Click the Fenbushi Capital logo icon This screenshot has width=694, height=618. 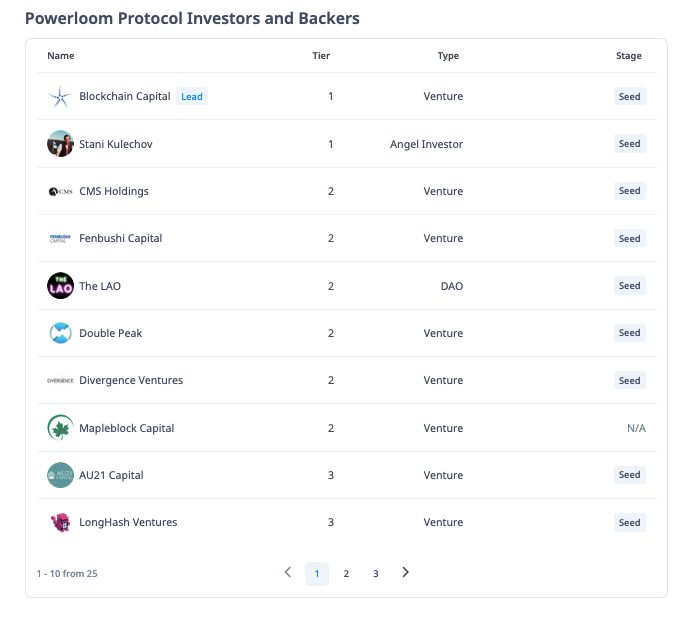[60, 238]
